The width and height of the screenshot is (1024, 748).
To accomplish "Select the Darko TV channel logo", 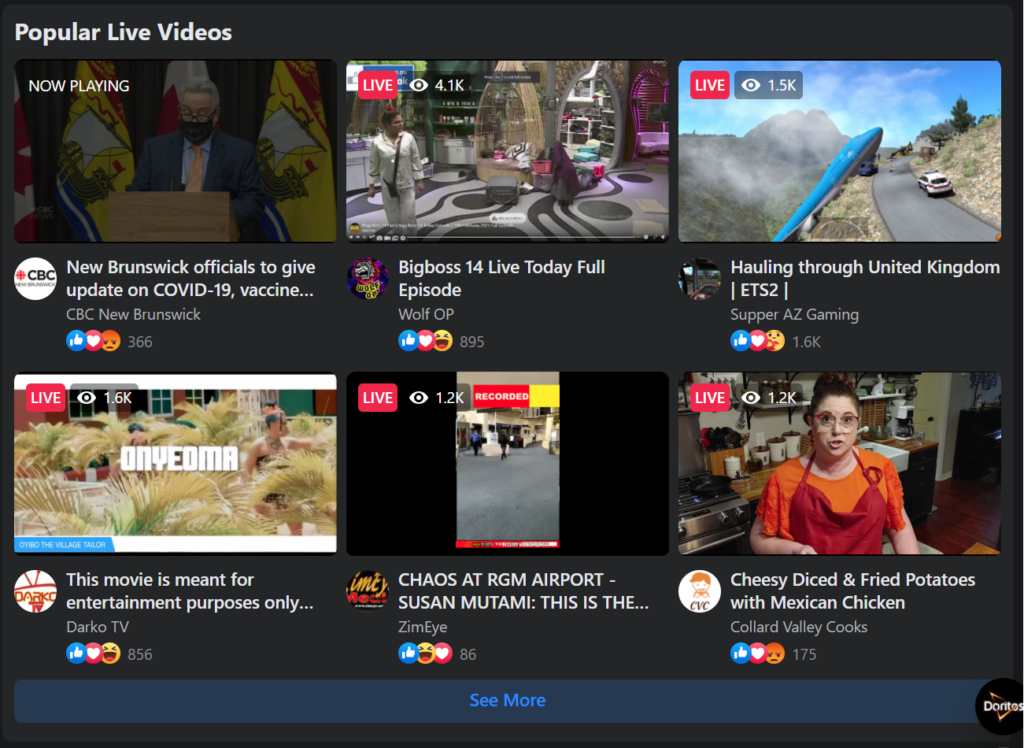I will 35,592.
